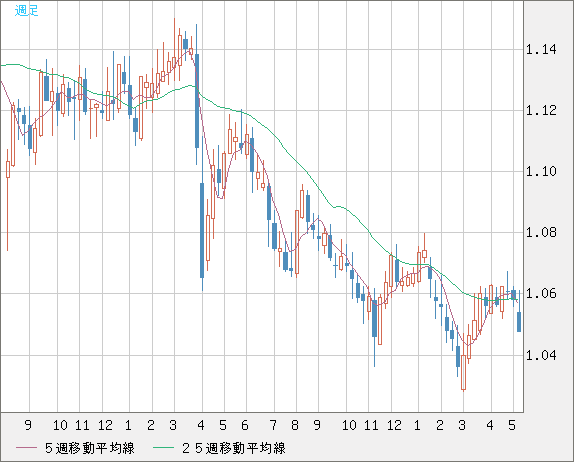
Task: Click the 1.12 price axis label
Action: tap(541, 110)
